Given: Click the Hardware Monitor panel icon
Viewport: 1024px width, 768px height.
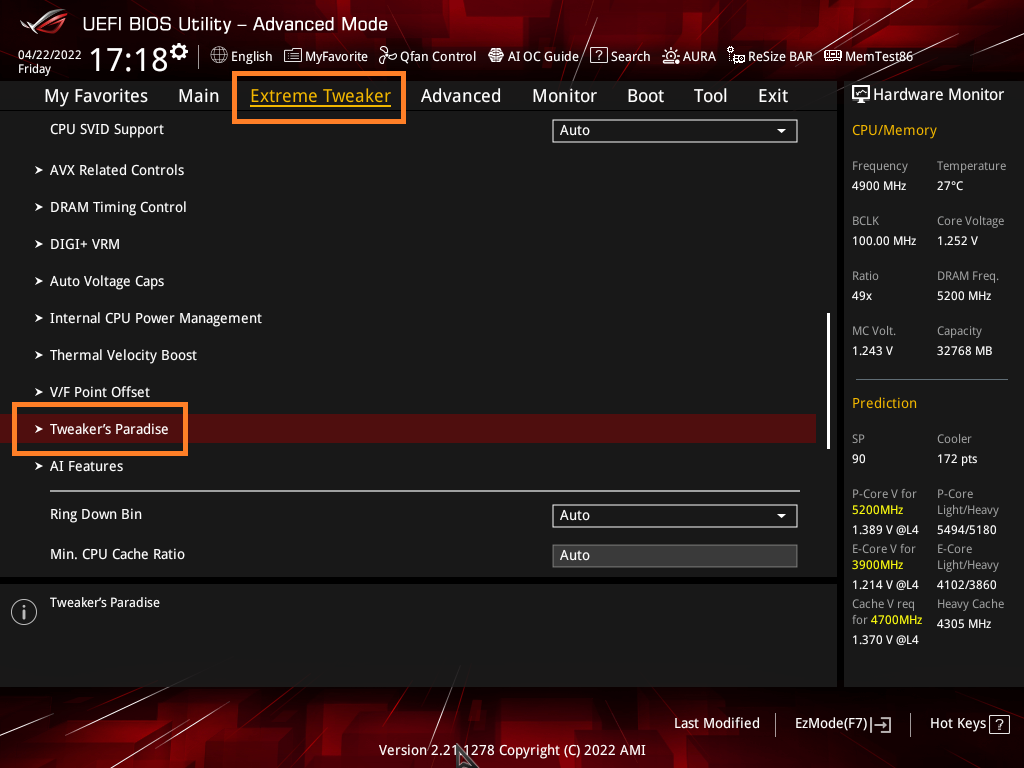Looking at the screenshot, I should pyautogui.click(x=862, y=94).
